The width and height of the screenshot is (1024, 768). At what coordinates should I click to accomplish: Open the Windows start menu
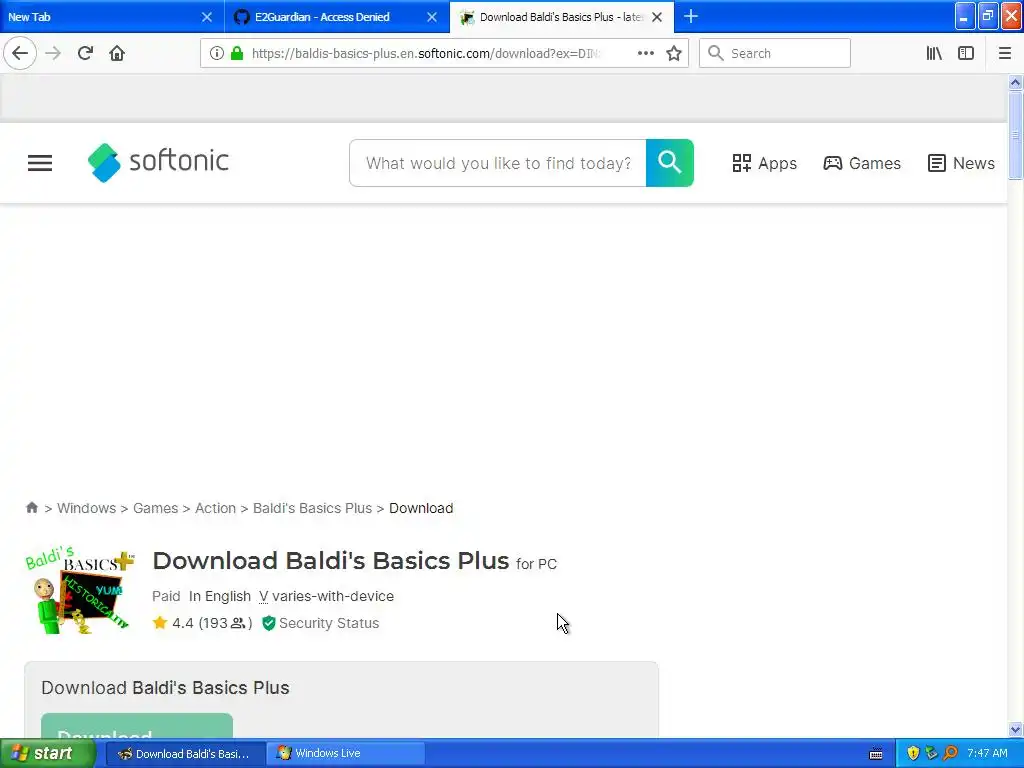tap(47, 753)
